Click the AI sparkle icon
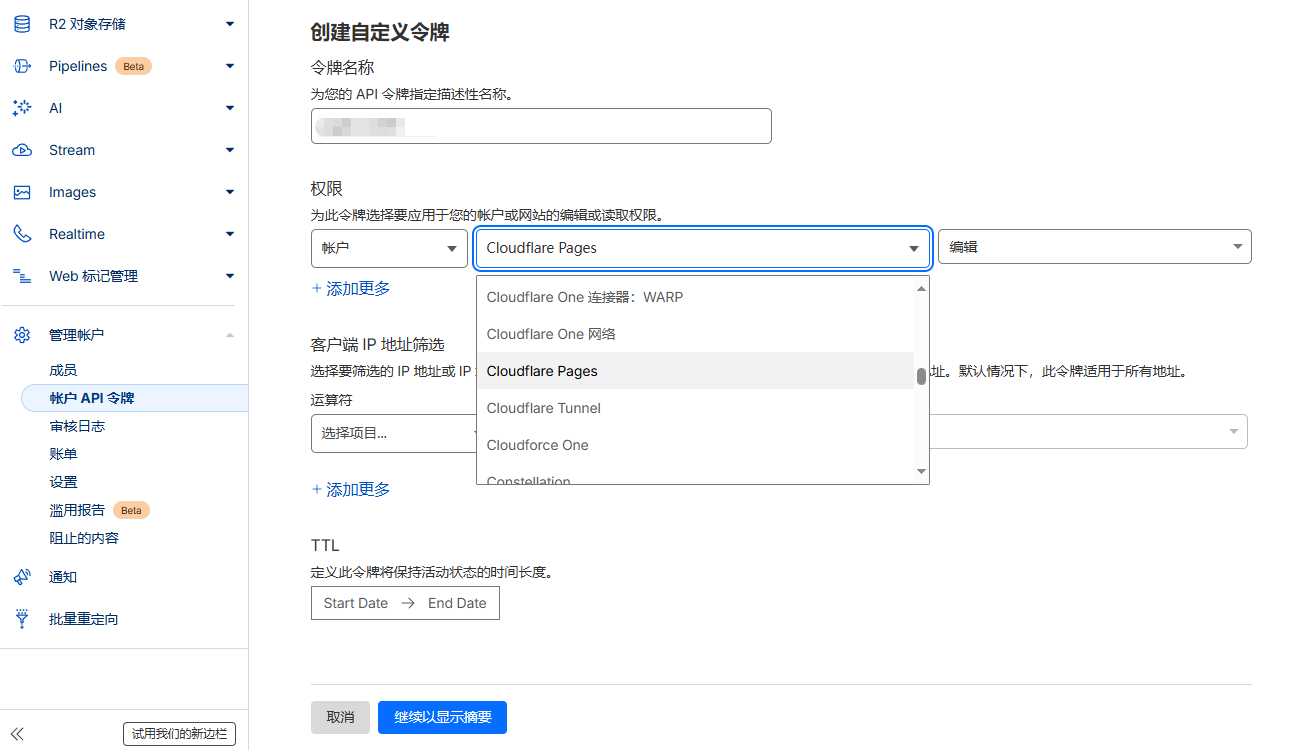 pos(22,108)
